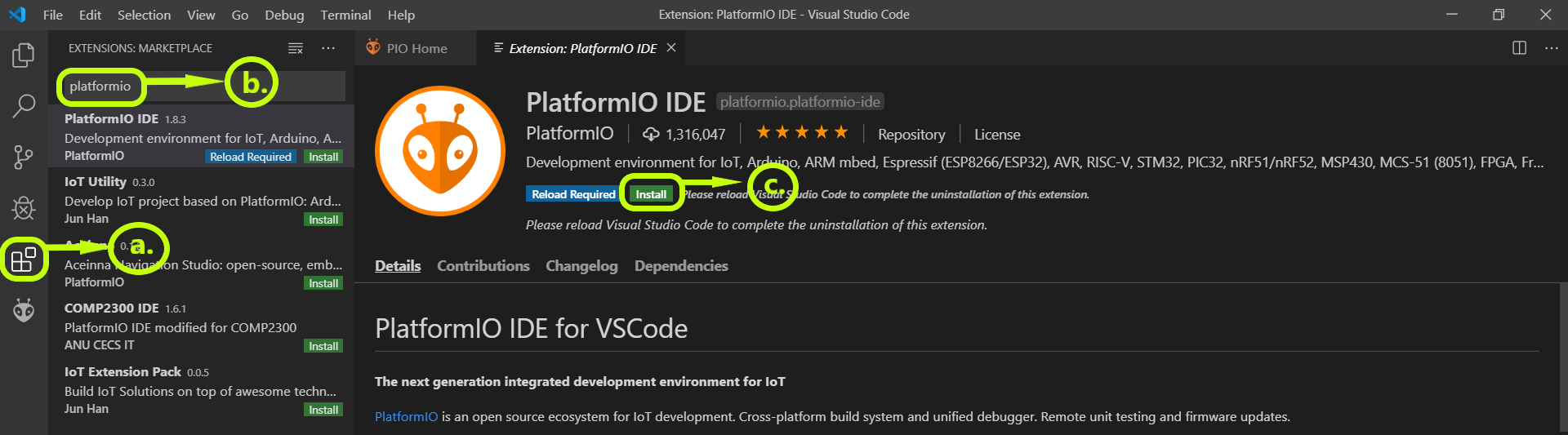Restore down the VS Code window

(1499, 15)
